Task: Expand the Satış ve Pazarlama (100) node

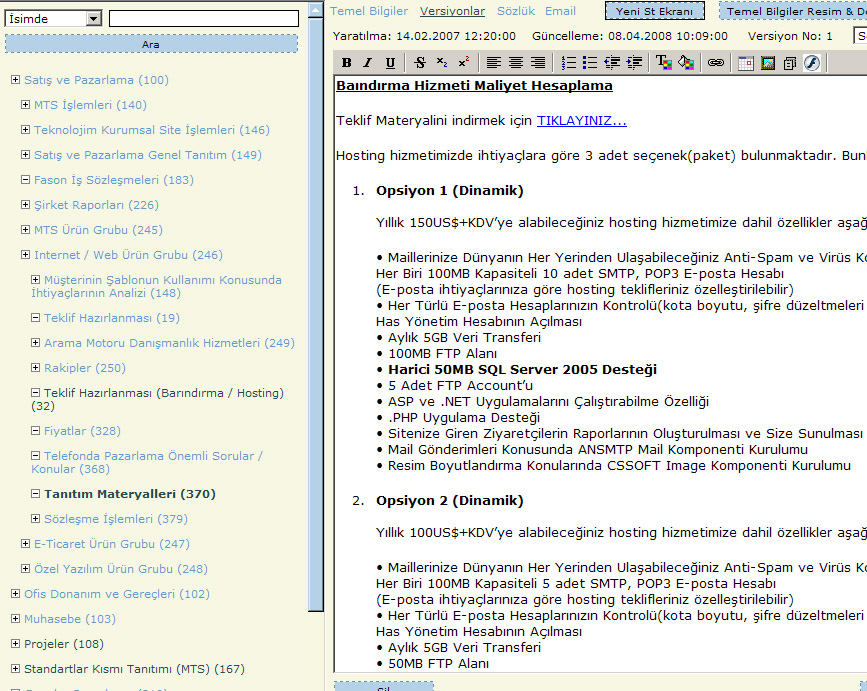Action: [x=15, y=80]
